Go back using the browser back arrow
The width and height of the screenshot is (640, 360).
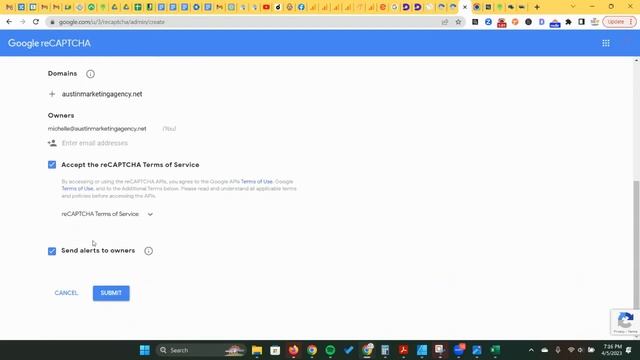(9, 22)
